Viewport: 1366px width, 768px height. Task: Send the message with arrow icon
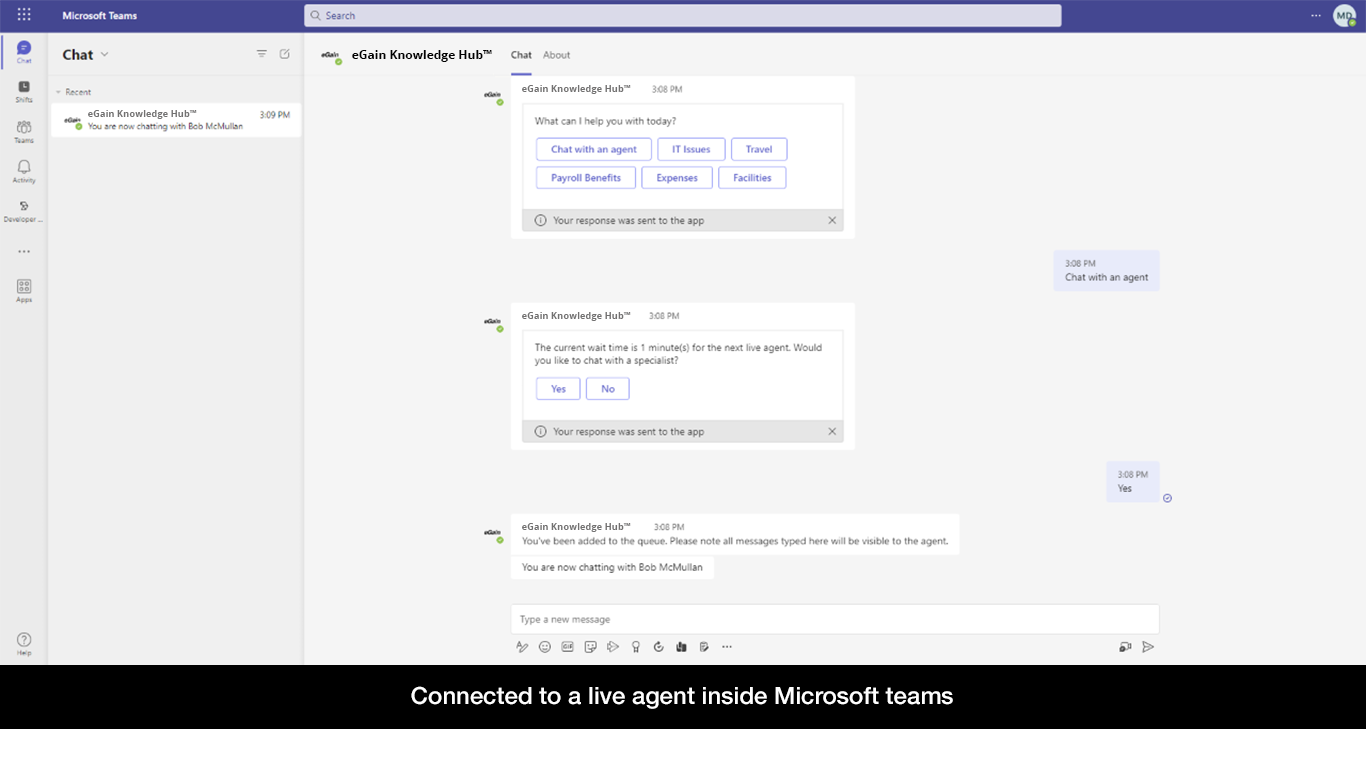click(1148, 647)
